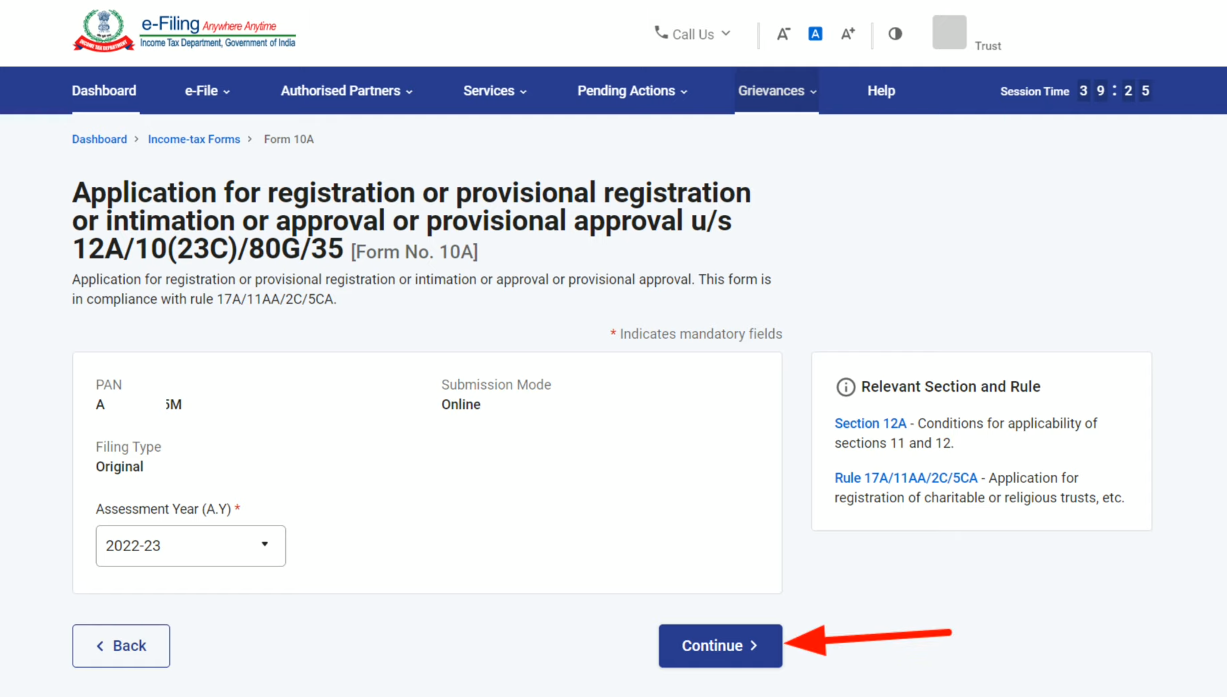Toggle high contrast mode icon
This screenshot has height=697, width=1227.
[x=895, y=33]
